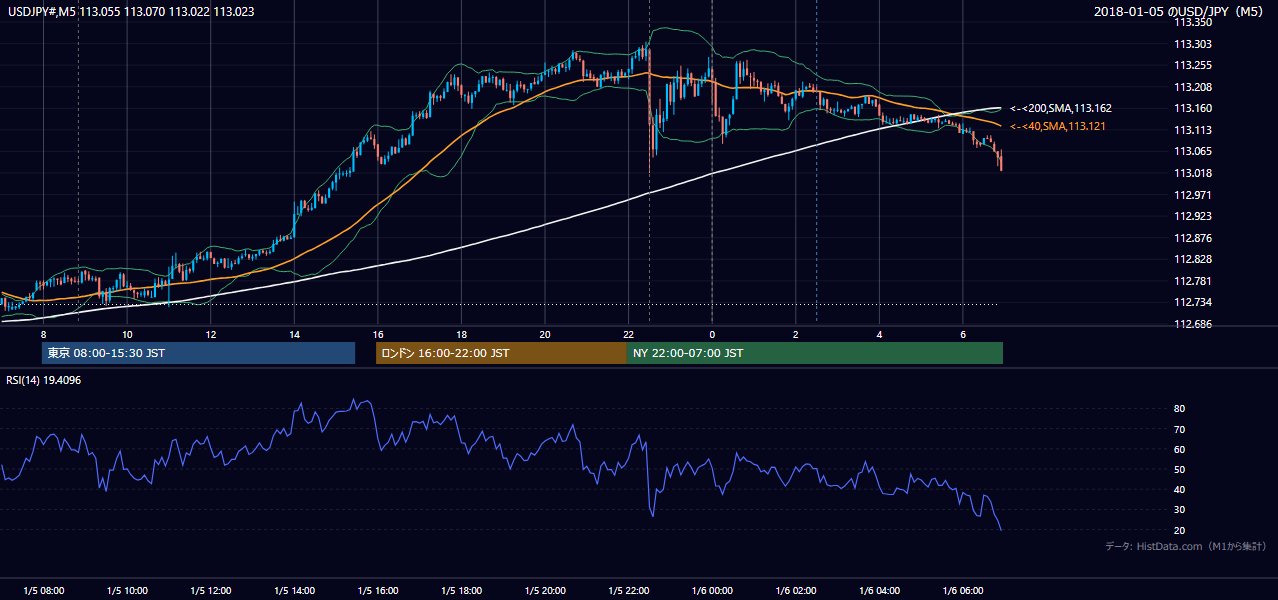The height and width of the screenshot is (600, 1278).
Task: Click RSI scale value 40
Action: coord(1179,489)
